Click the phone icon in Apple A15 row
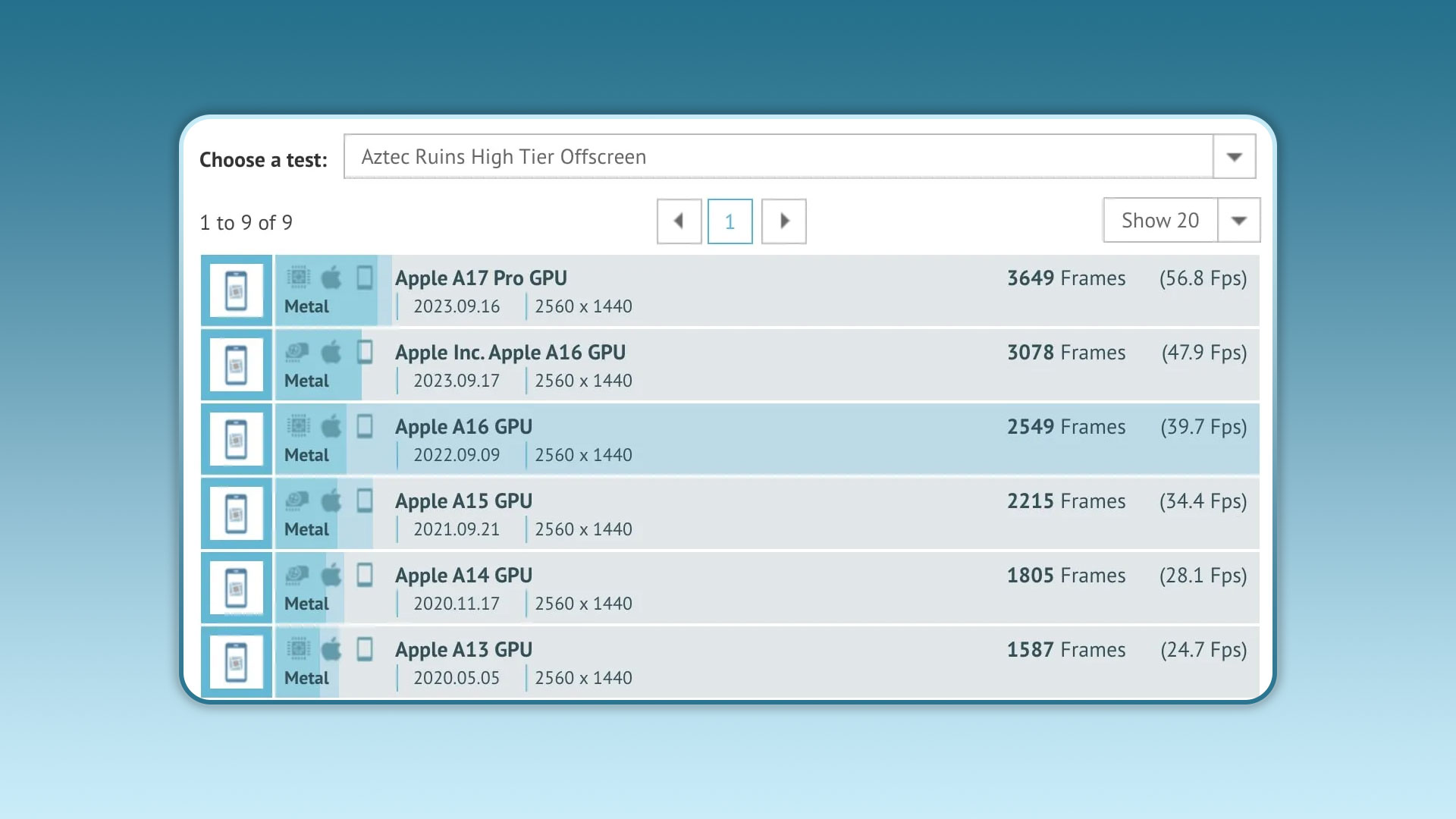This screenshot has height=819, width=1456. [365, 500]
